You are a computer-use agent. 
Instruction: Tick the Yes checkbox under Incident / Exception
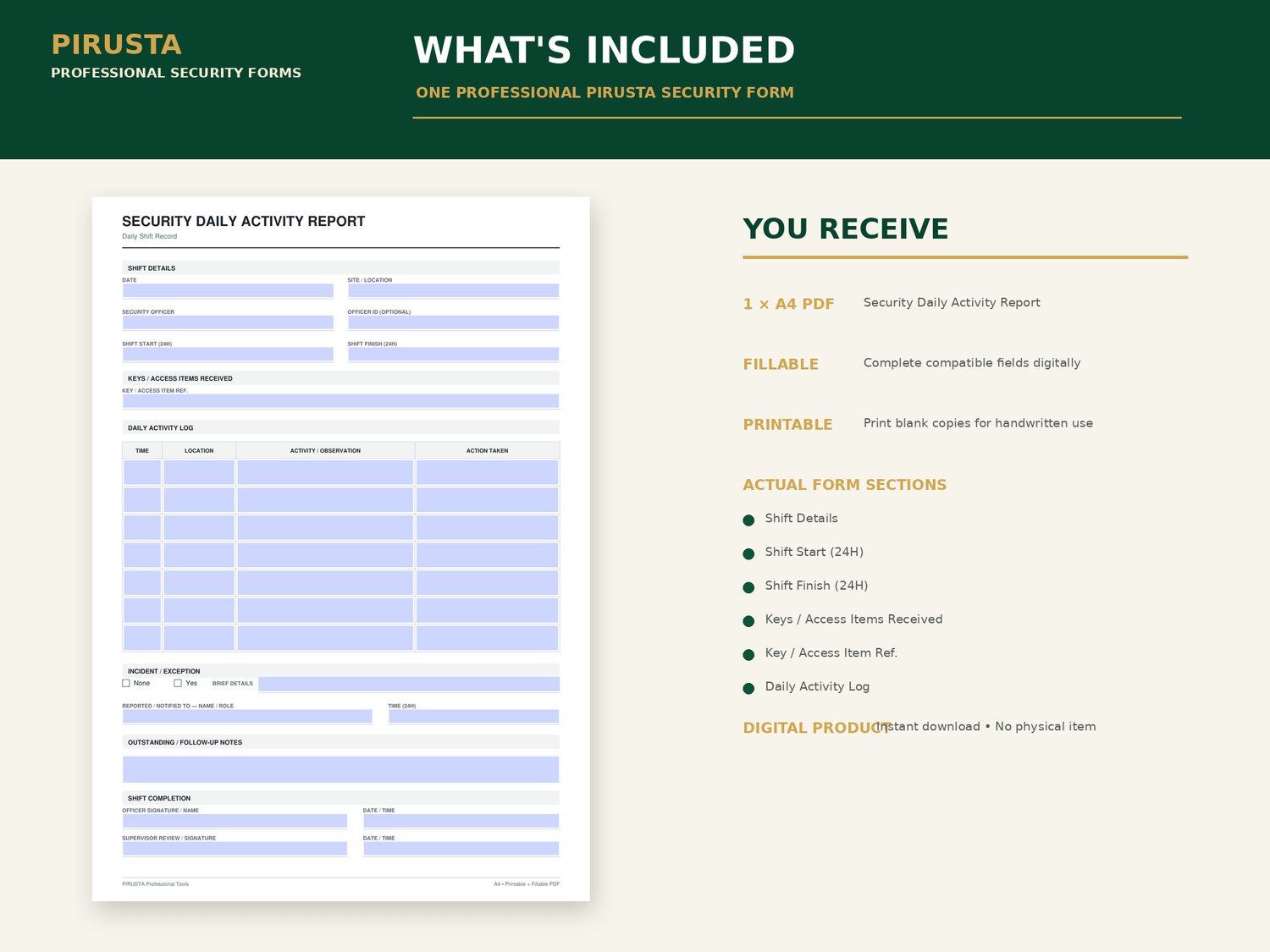[x=178, y=683]
